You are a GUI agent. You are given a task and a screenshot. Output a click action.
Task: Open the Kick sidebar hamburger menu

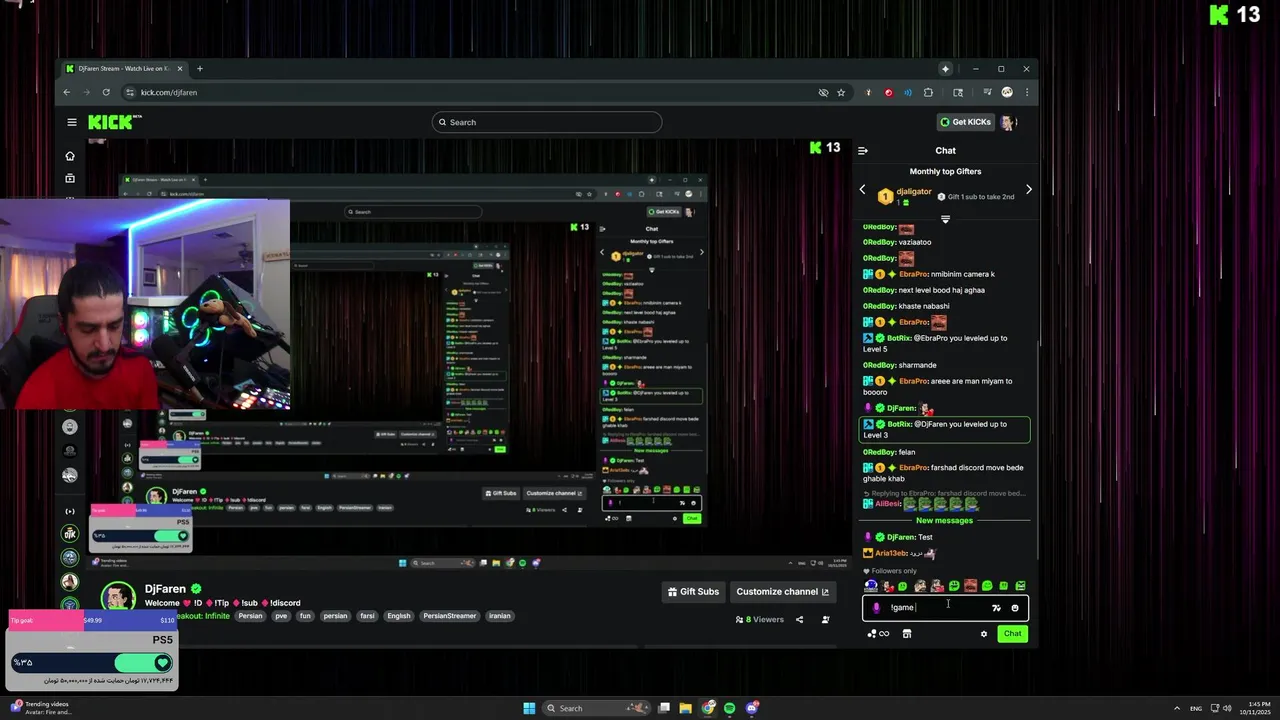point(71,122)
